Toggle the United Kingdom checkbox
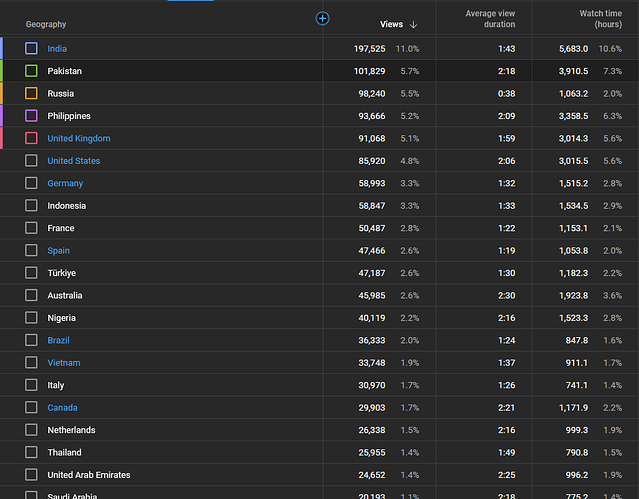Image resolution: width=639 pixels, height=499 pixels. tap(31, 138)
